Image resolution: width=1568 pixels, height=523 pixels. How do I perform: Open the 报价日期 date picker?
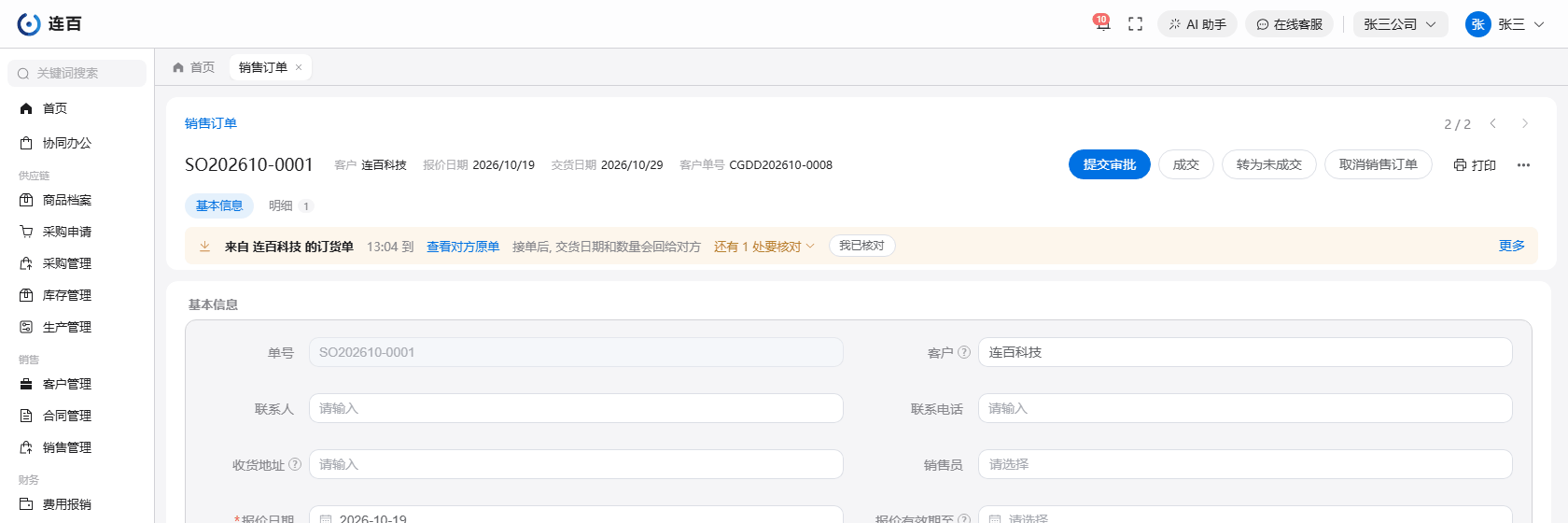click(576, 516)
